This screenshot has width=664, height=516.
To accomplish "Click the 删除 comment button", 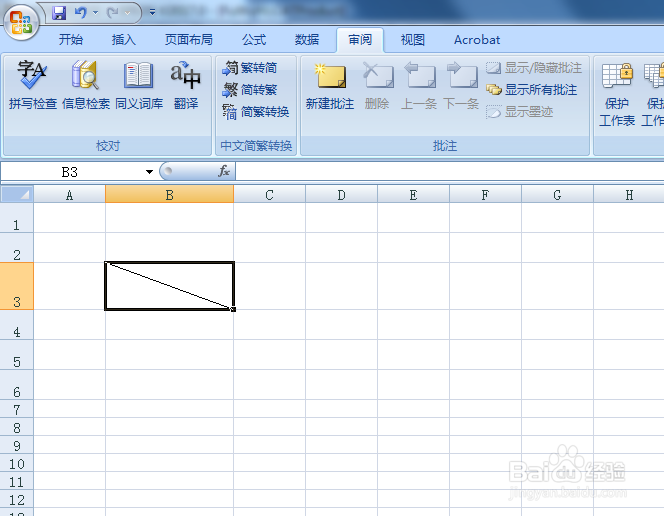I will click(x=377, y=87).
